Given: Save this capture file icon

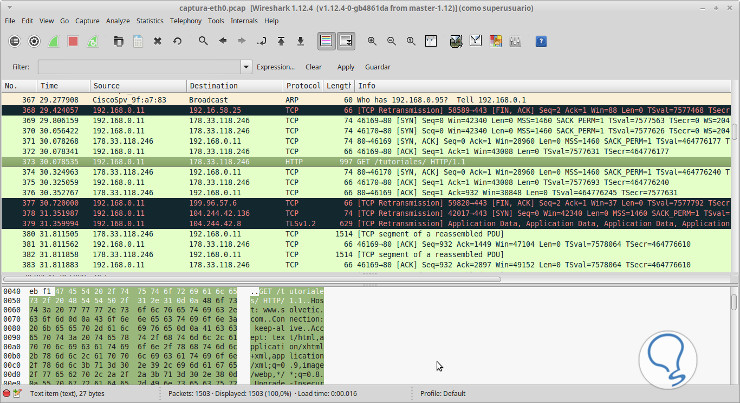Looking at the screenshot, I should [138, 42].
